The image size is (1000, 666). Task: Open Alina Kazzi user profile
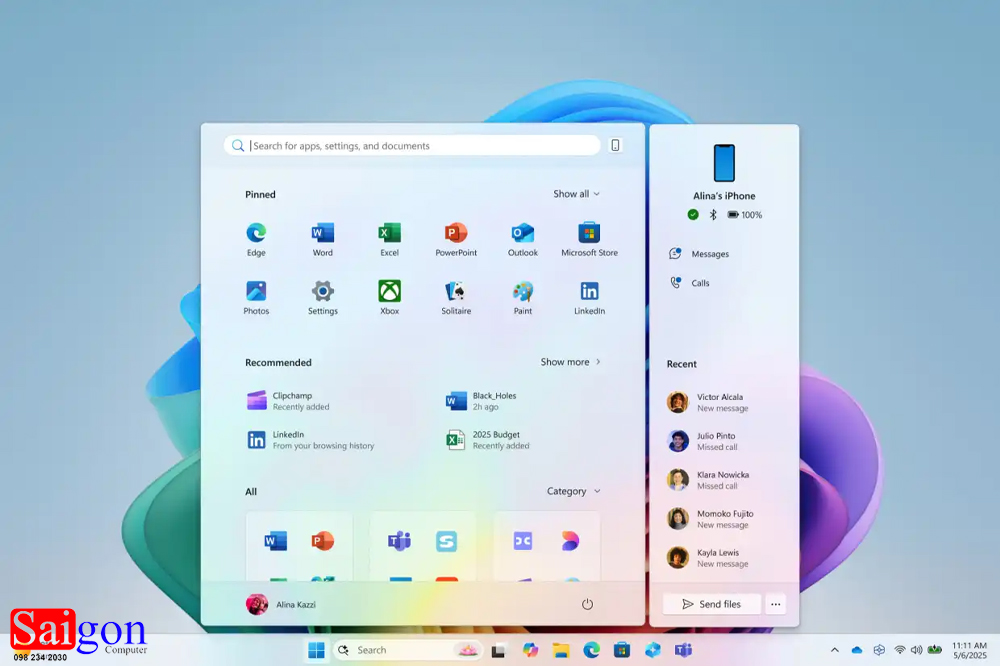pos(281,604)
